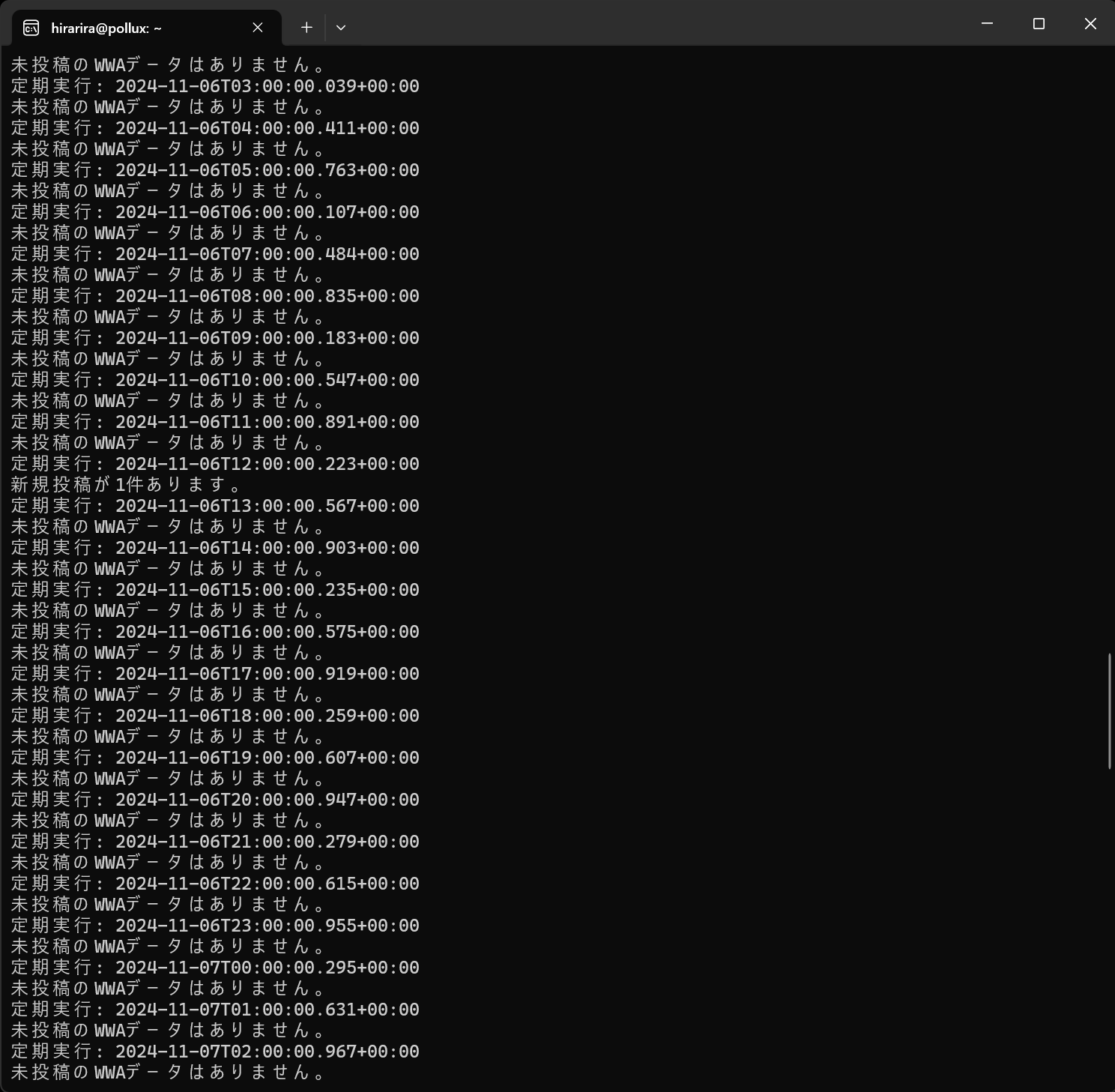The height and width of the screenshot is (1092, 1115).
Task: Click timestamp 2024-11-06T17:00:00.919+00:00
Action: click(x=268, y=674)
